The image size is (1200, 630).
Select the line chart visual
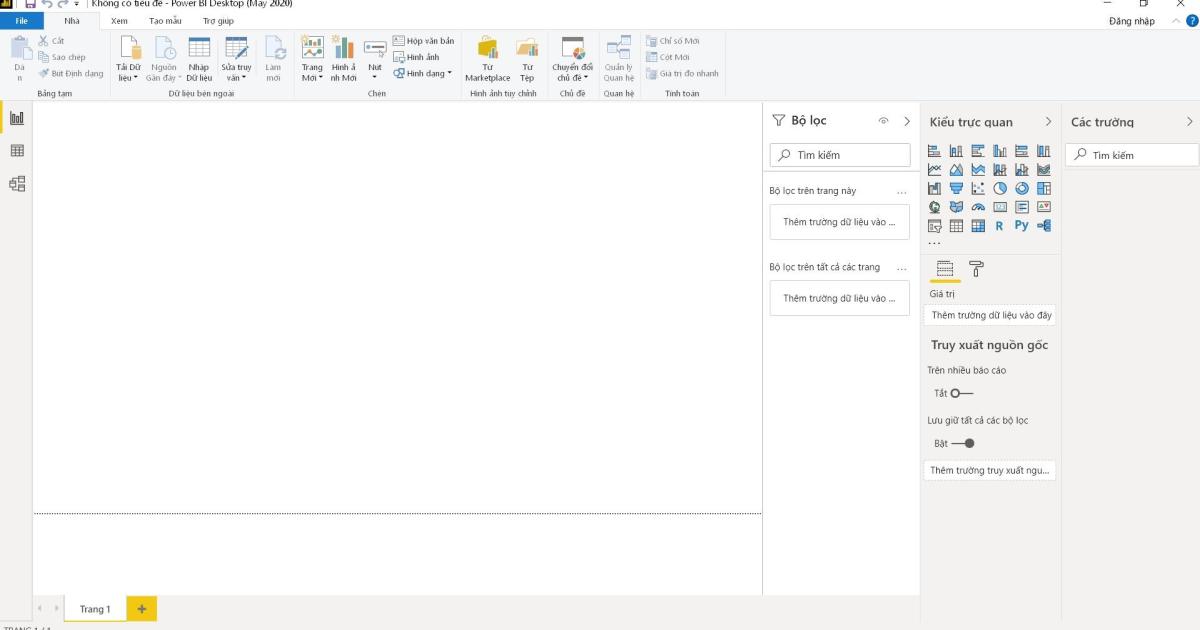coord(934,169)
